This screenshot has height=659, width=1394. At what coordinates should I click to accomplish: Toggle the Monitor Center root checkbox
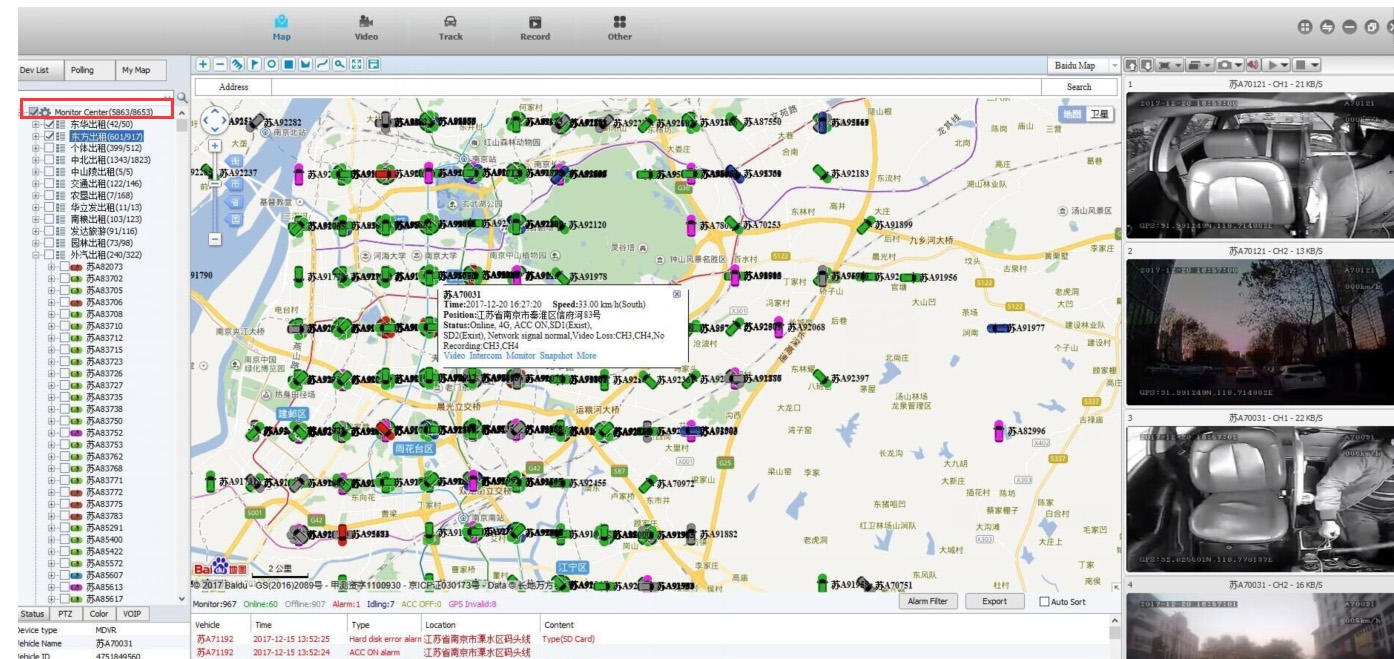[33, 112]
